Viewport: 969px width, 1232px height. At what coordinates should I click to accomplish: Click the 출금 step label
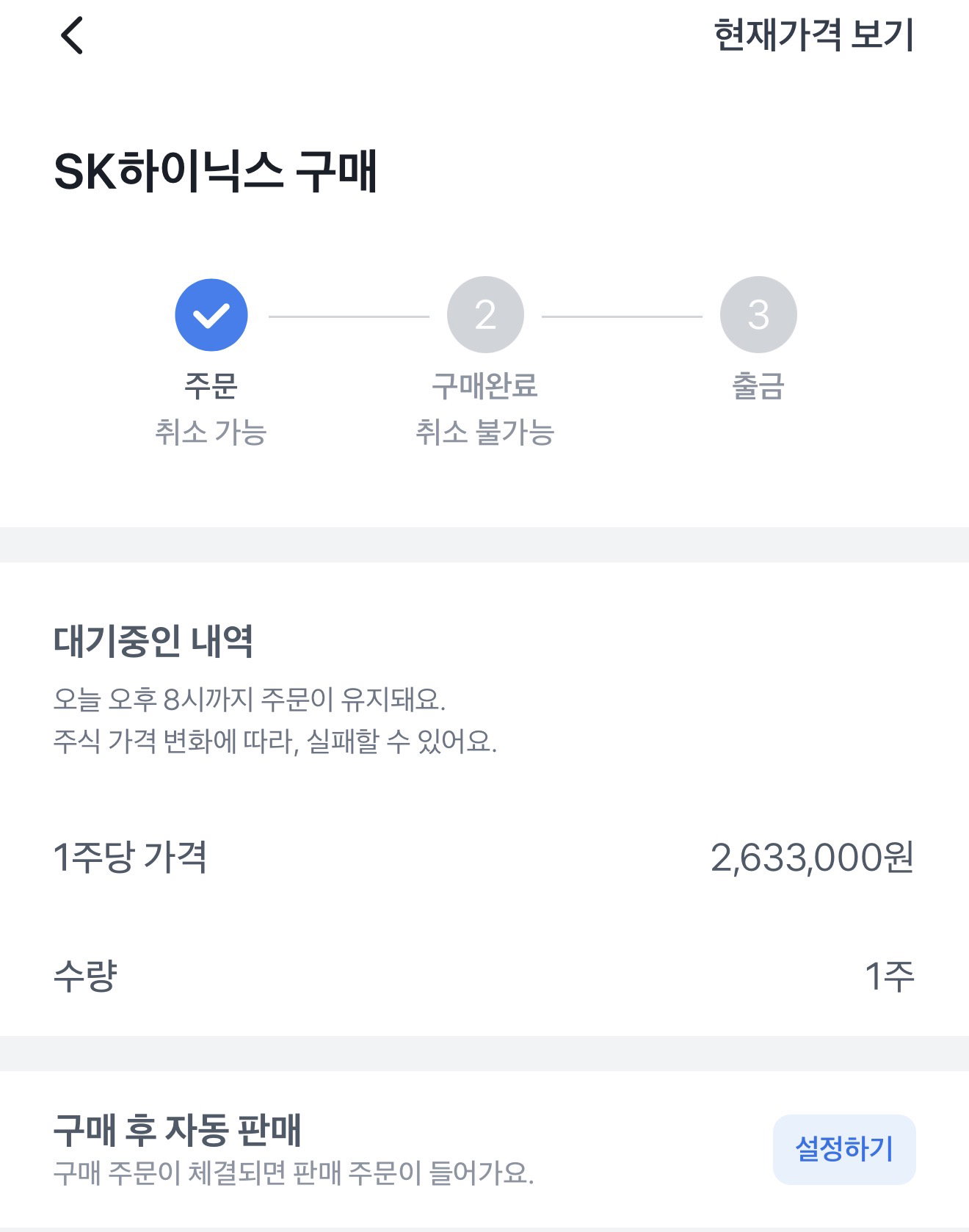(758, 386)
